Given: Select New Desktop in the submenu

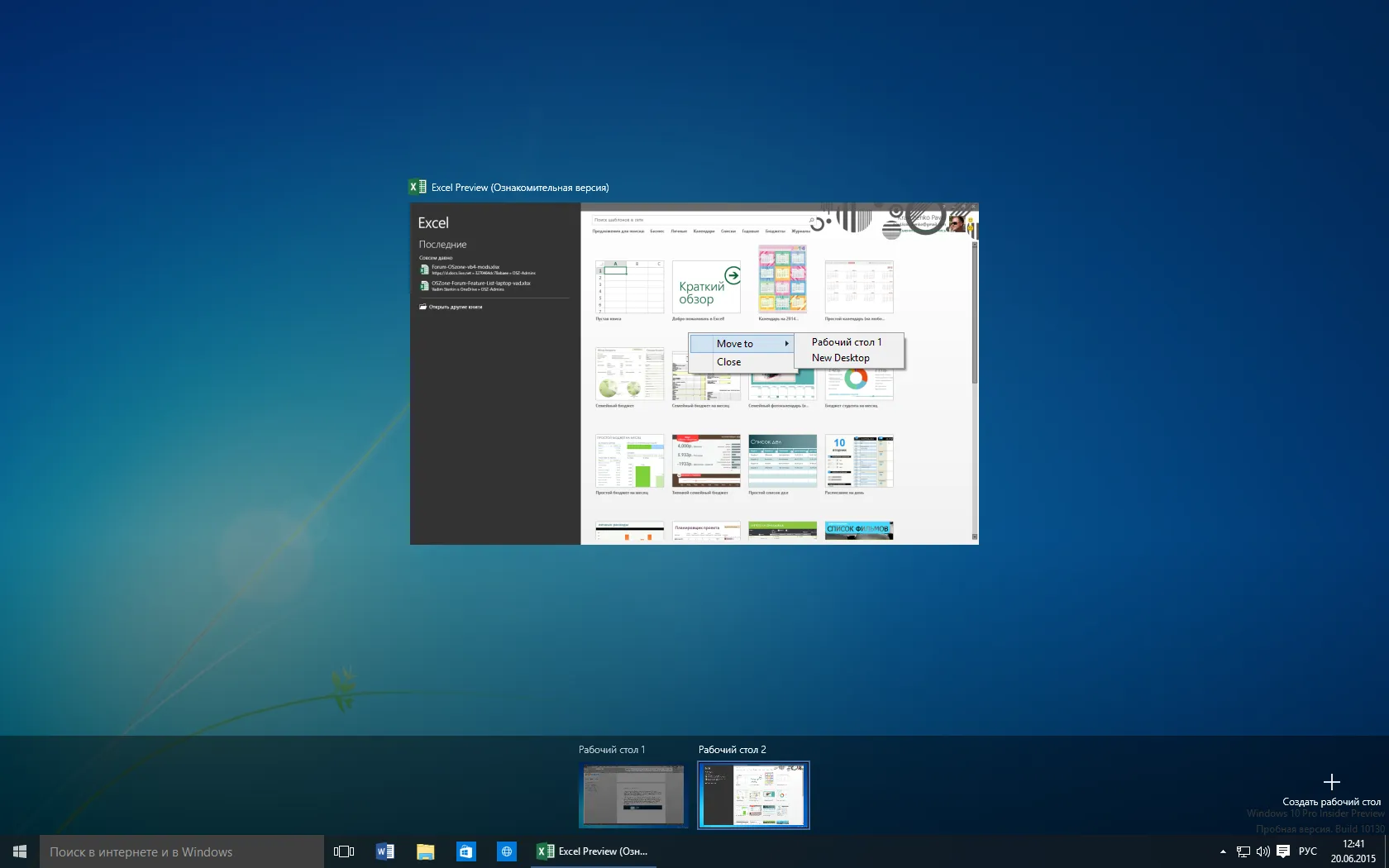Looking at the screenshot, I should 849,358.
